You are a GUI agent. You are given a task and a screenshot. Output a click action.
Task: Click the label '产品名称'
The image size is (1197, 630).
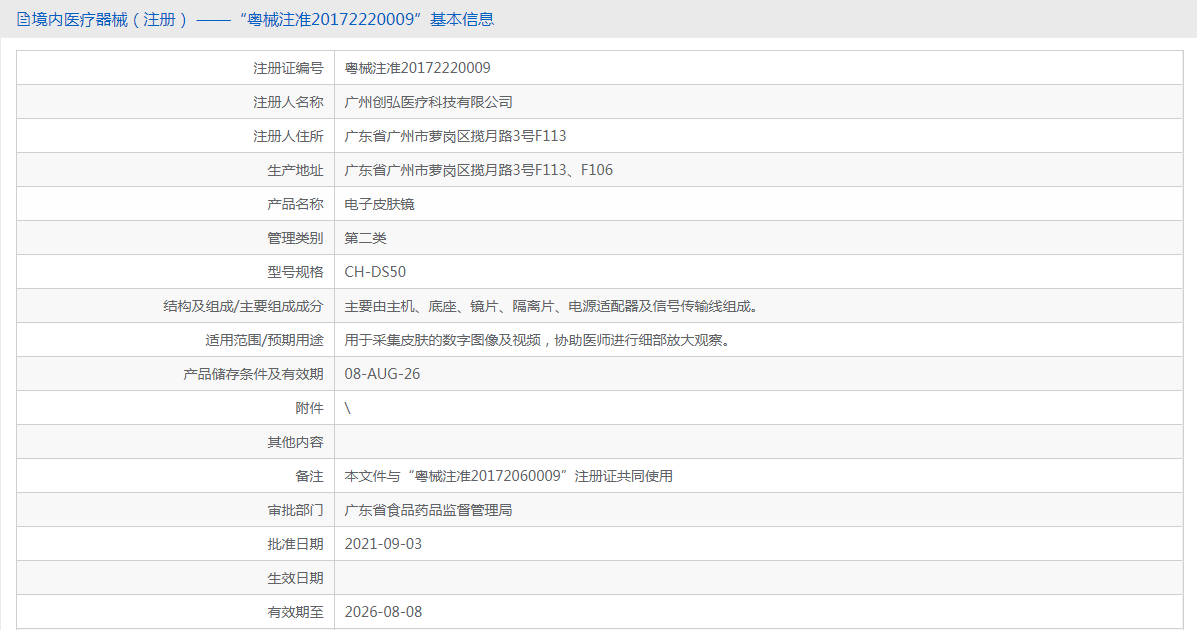295,204
